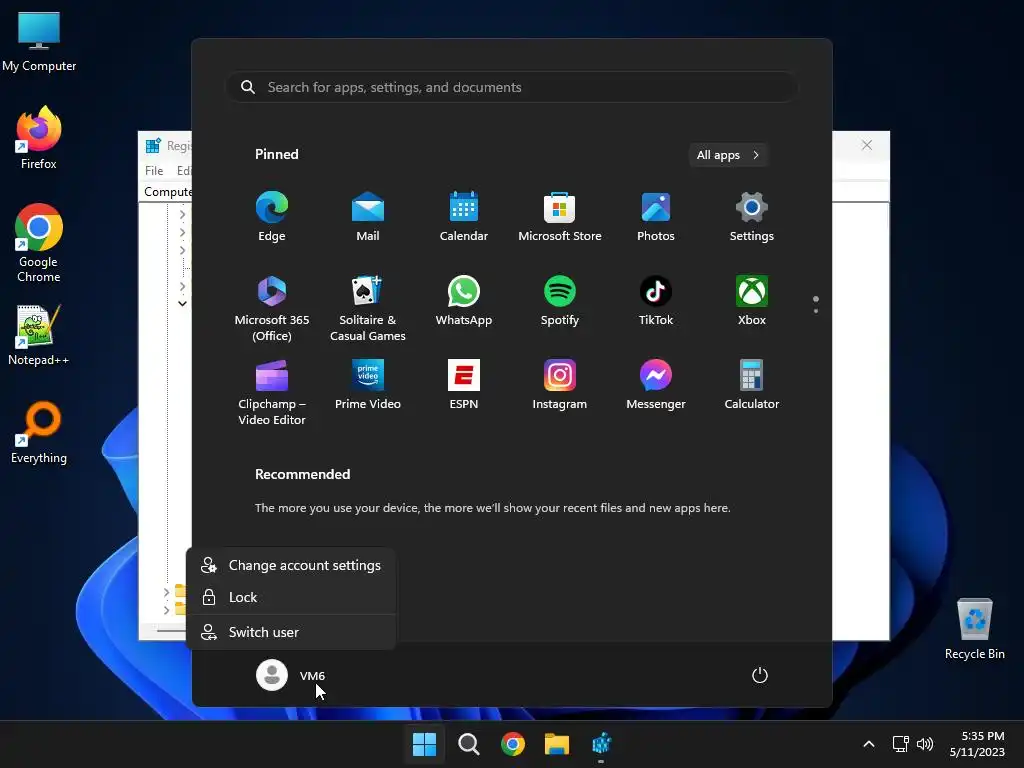Collapse the expanded Registry tree node
This screenshot has width=1024, height=768.
click(182, 303)
